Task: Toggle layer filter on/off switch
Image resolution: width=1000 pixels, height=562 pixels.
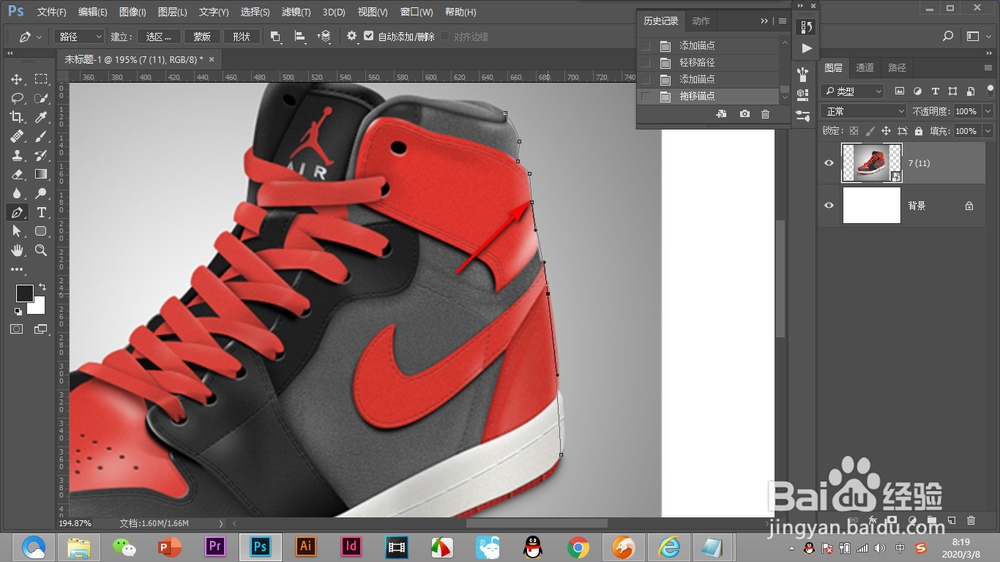Action: 990,89
